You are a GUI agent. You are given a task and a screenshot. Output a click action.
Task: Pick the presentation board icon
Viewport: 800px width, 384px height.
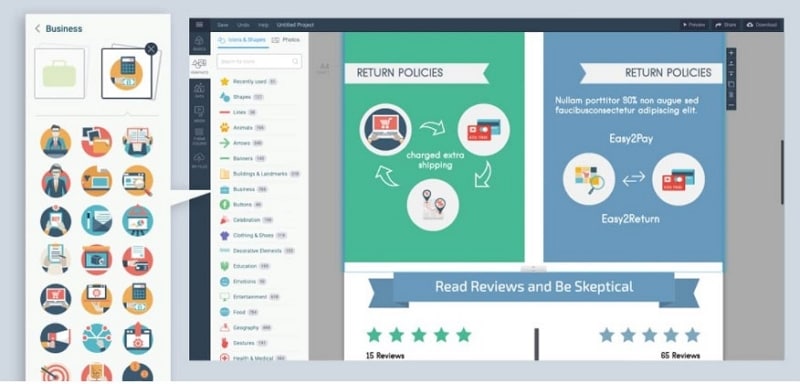tap(138, 220)
